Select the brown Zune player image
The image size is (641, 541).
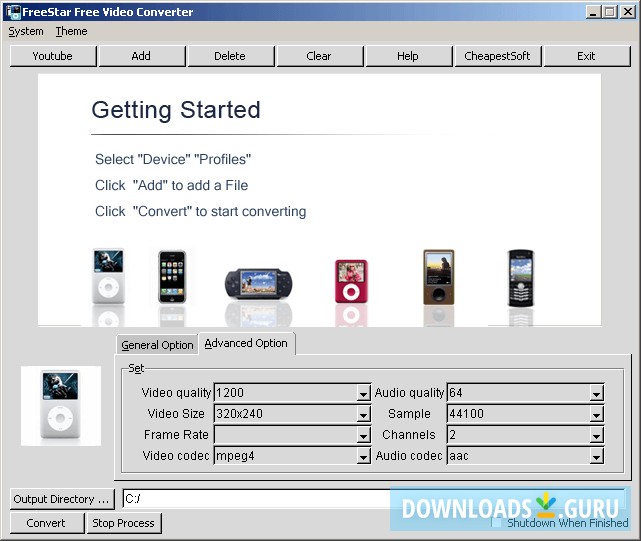click(439, 277)
